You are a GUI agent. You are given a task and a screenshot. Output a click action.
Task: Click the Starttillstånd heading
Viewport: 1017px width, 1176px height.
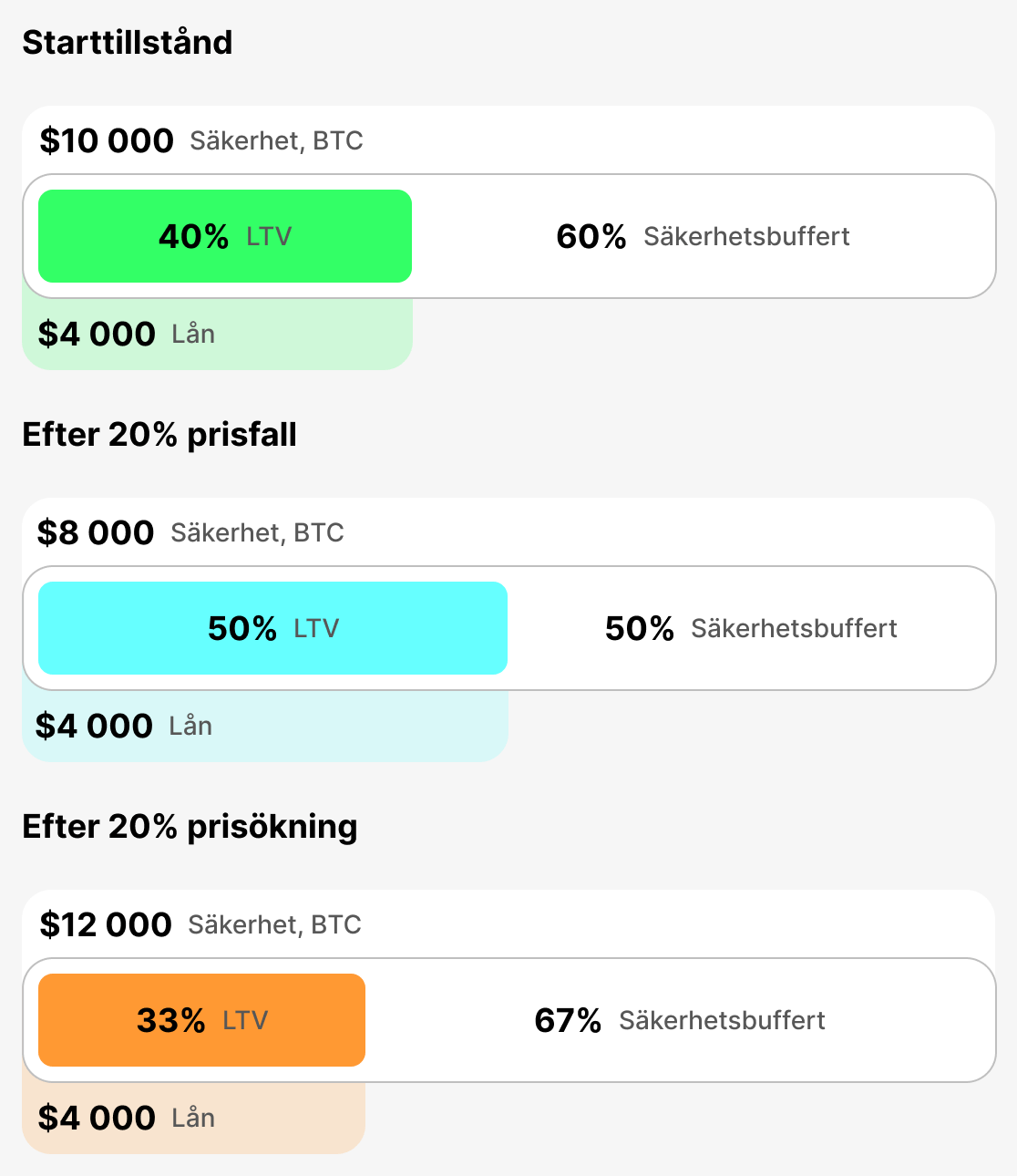point(128,43)
